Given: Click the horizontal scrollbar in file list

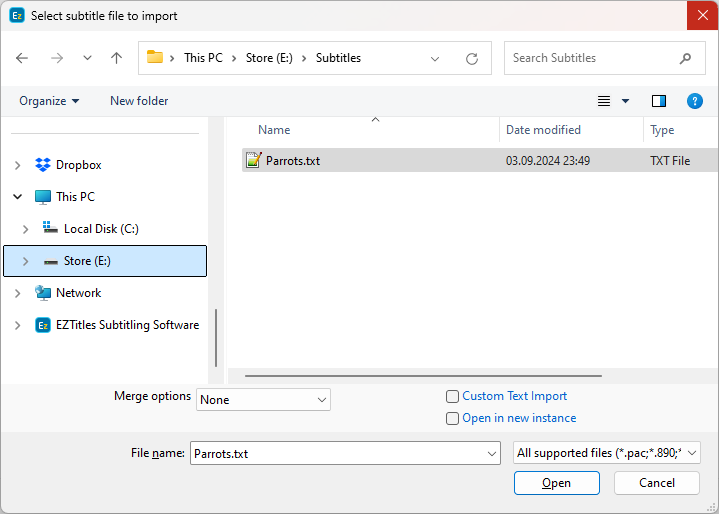Looking at the screenshot, I should (423, 376).
